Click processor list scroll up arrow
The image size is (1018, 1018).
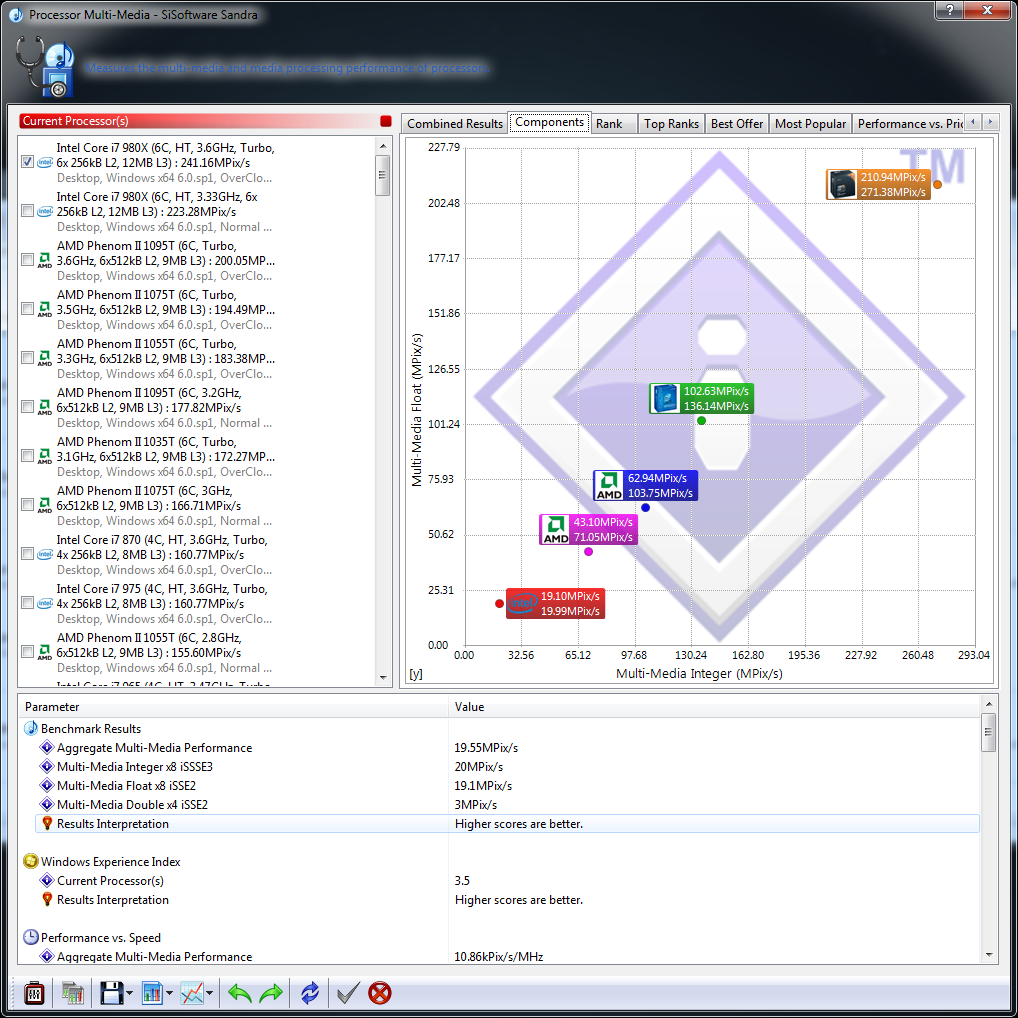[x=383, y=146]
